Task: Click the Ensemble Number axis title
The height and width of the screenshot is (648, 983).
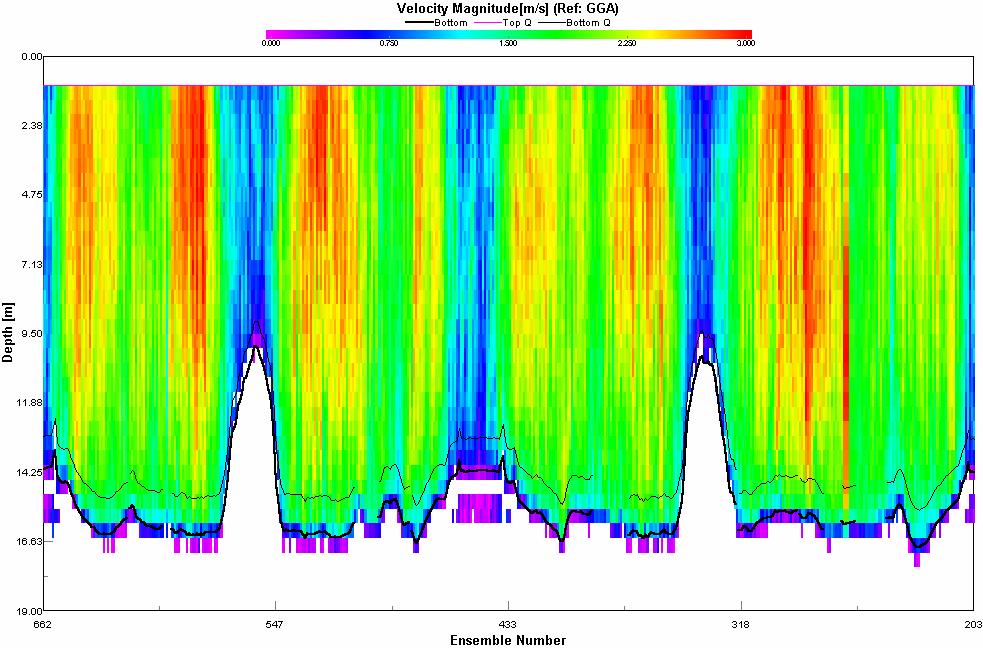Action: [x=508, y=640]
